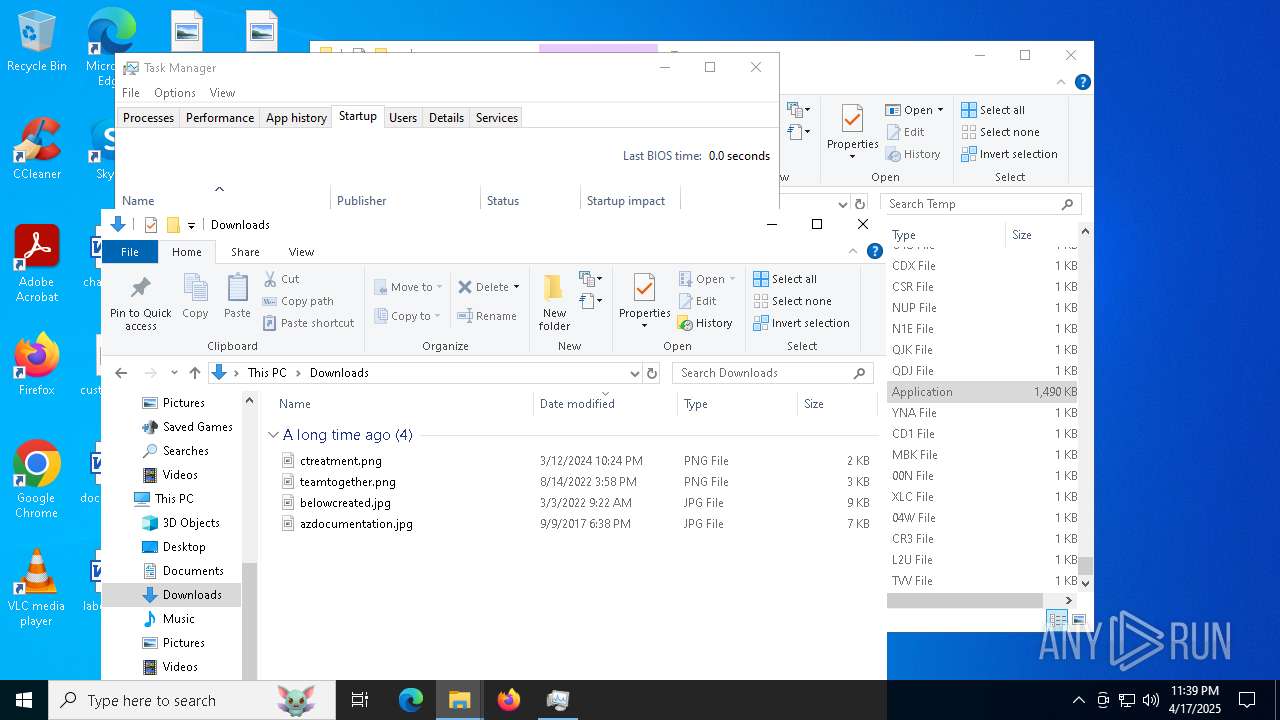The height and width of the screenshot is (720, 1280).
Task: Click the Type here to search box
Action: (192, 700)
